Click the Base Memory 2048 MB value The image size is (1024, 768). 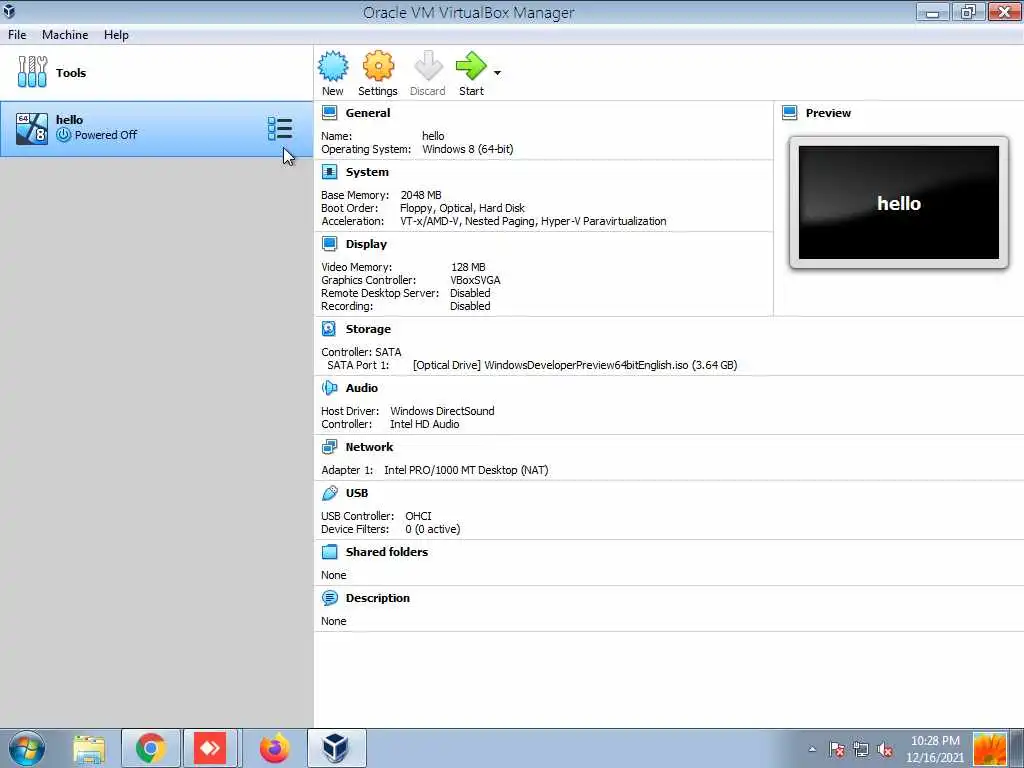pyautogui.click(x=421, y=195)
